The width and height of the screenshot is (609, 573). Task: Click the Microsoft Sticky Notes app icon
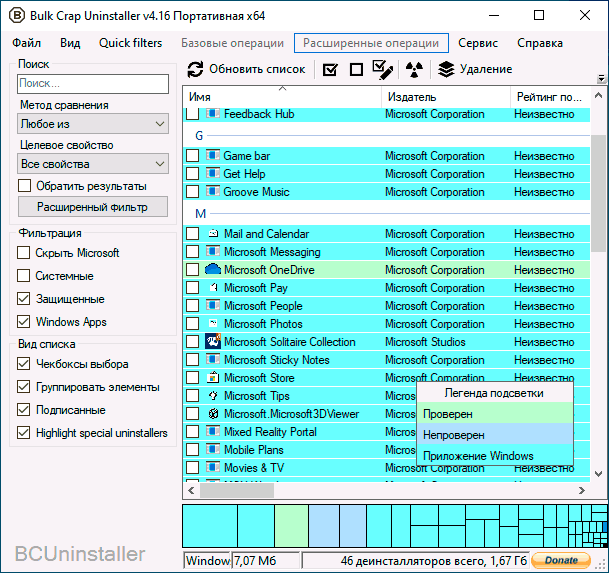pos(213,359)
